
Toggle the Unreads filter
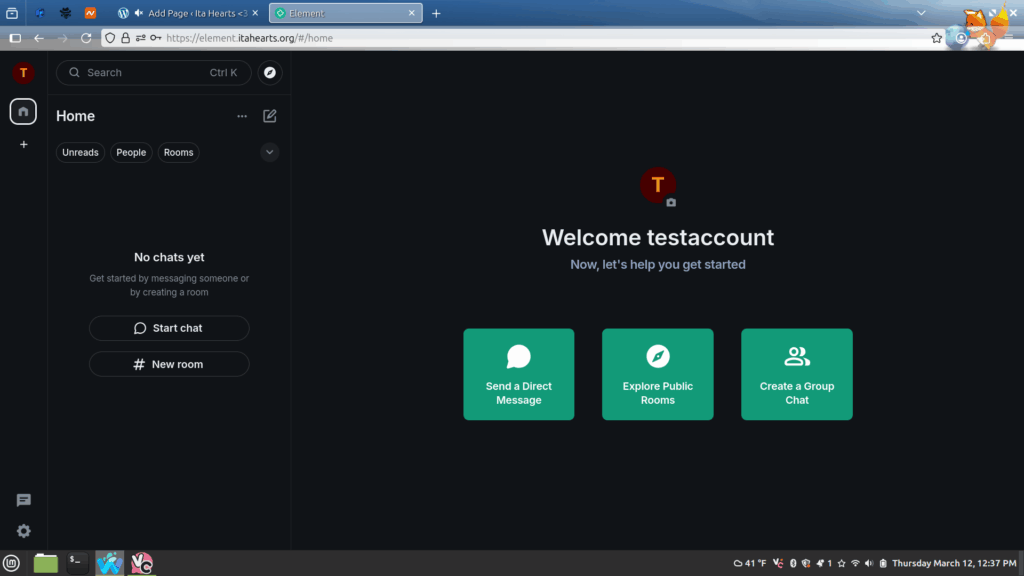[x=80, y=153]
